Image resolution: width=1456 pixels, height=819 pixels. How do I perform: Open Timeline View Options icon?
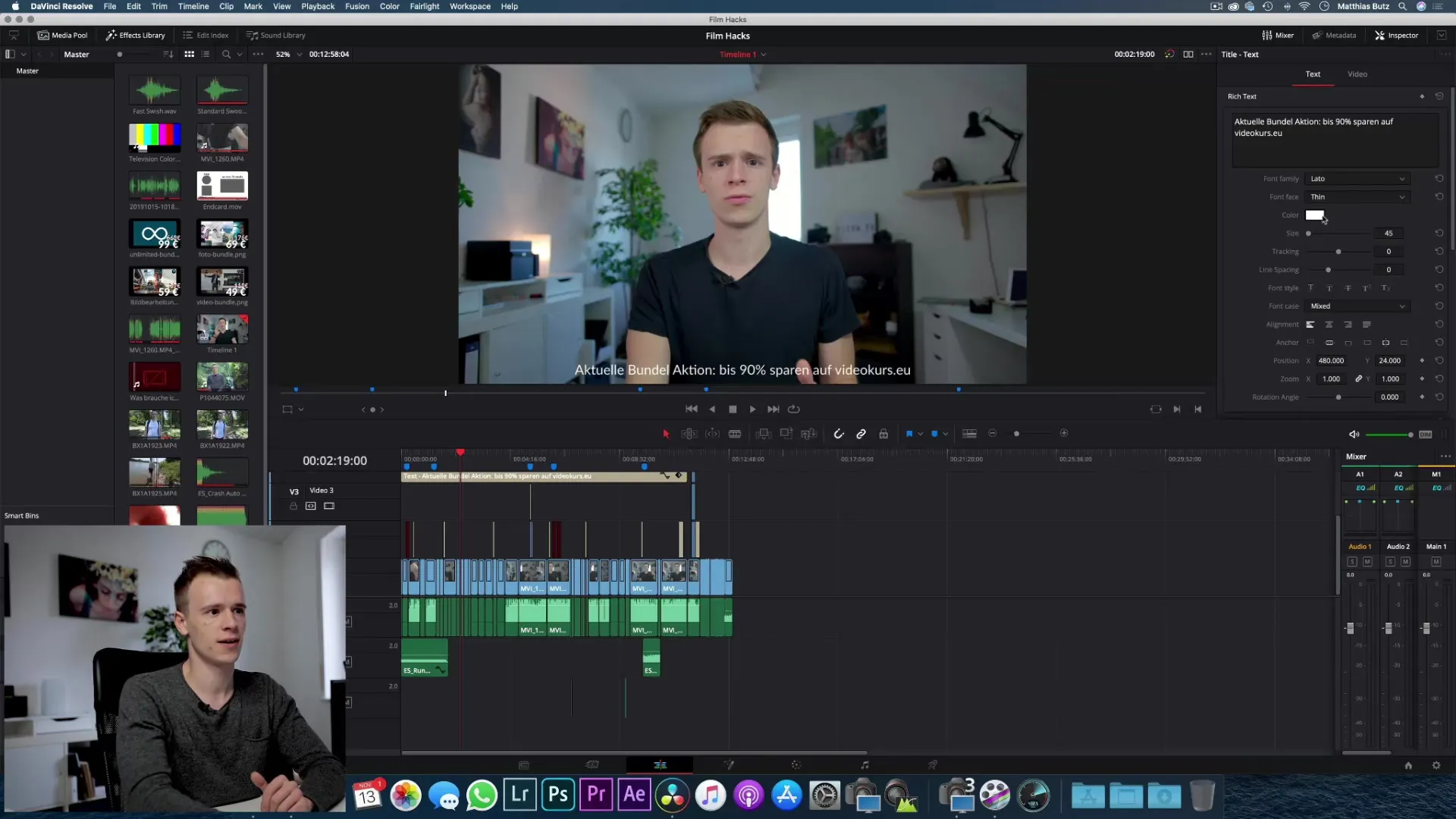click(x=969, y=434)
